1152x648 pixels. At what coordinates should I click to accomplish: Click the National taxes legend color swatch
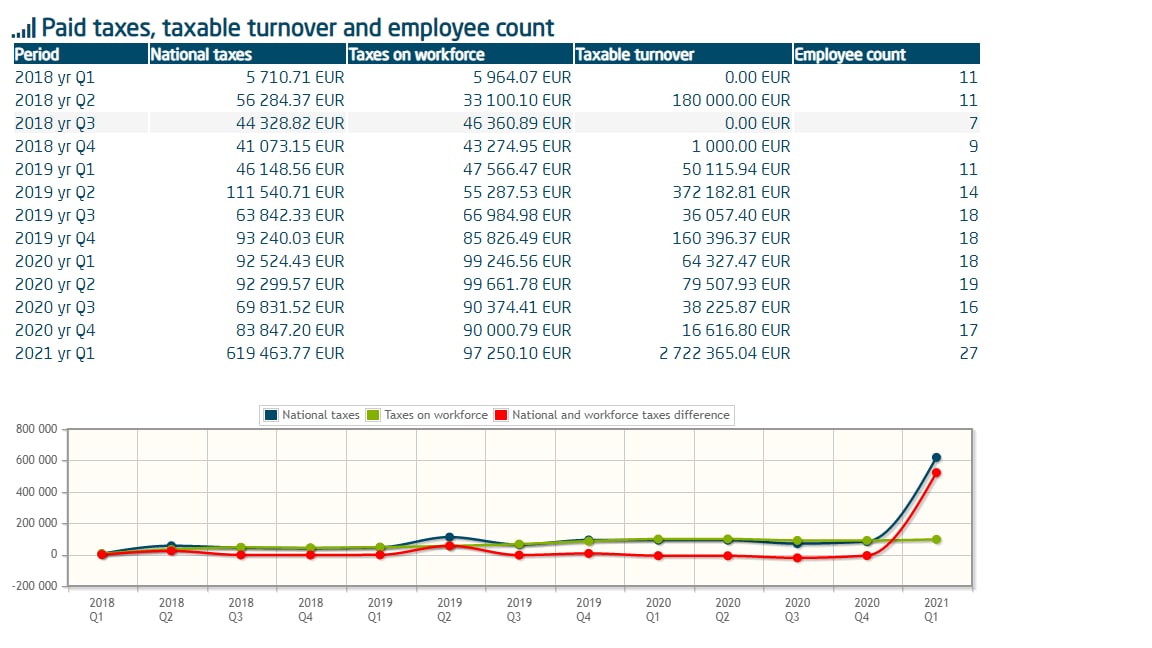[270, 415]
